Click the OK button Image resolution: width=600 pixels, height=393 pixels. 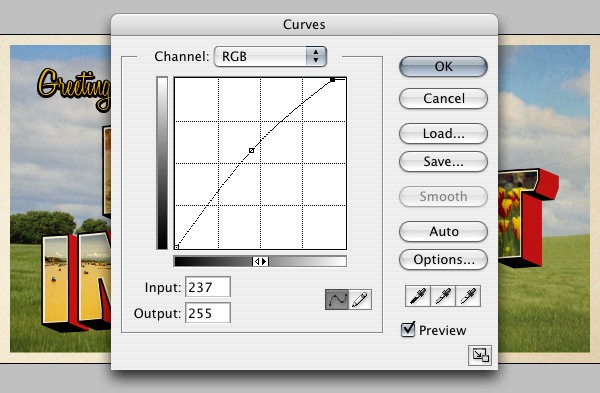point(443,67)
